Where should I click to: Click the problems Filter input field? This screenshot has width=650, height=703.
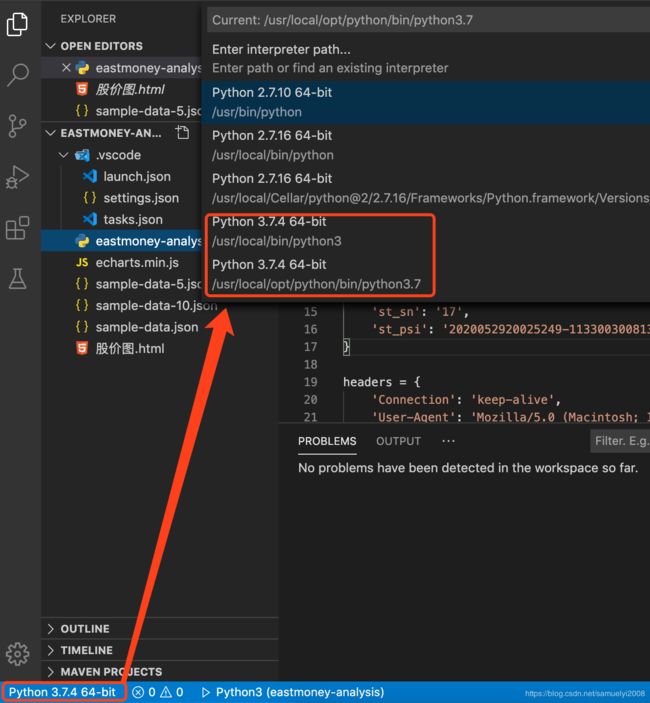[620, 441]
